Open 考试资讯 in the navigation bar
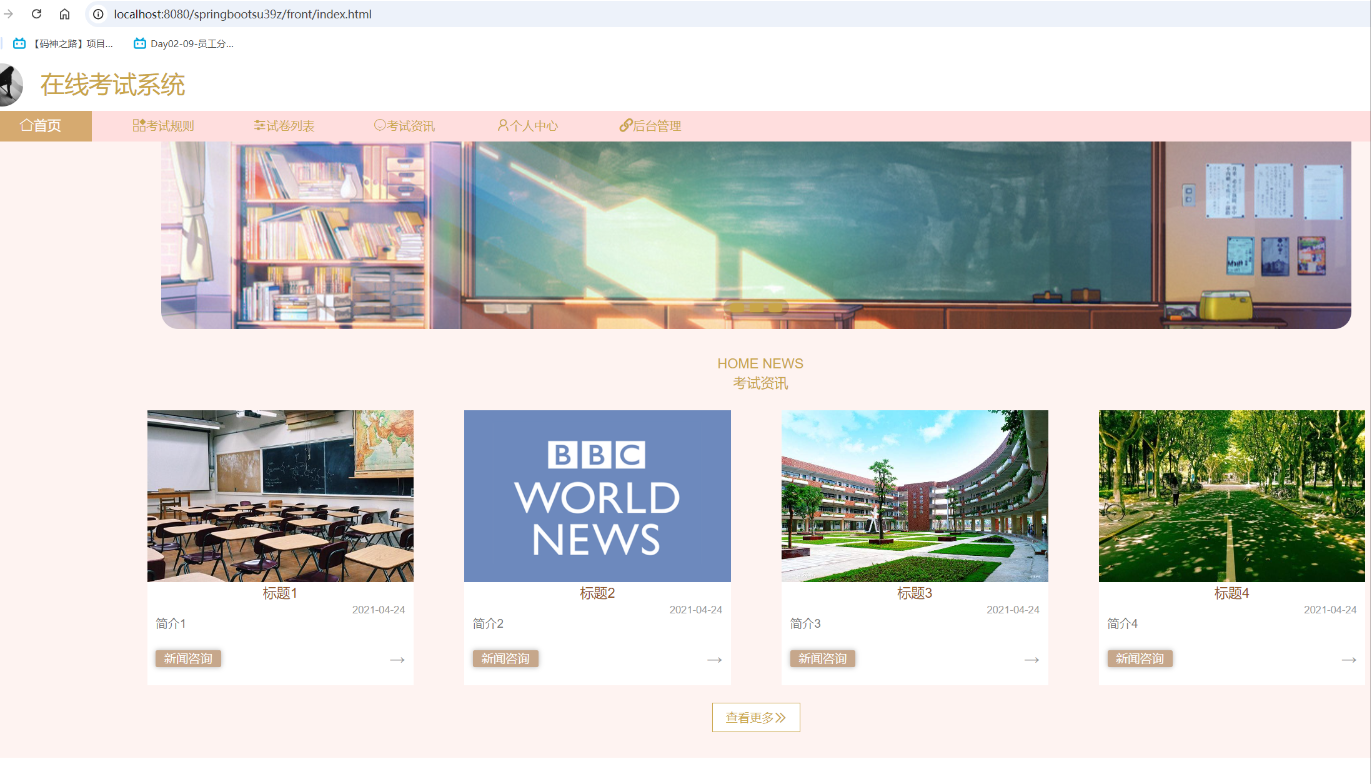 point(404,126)
